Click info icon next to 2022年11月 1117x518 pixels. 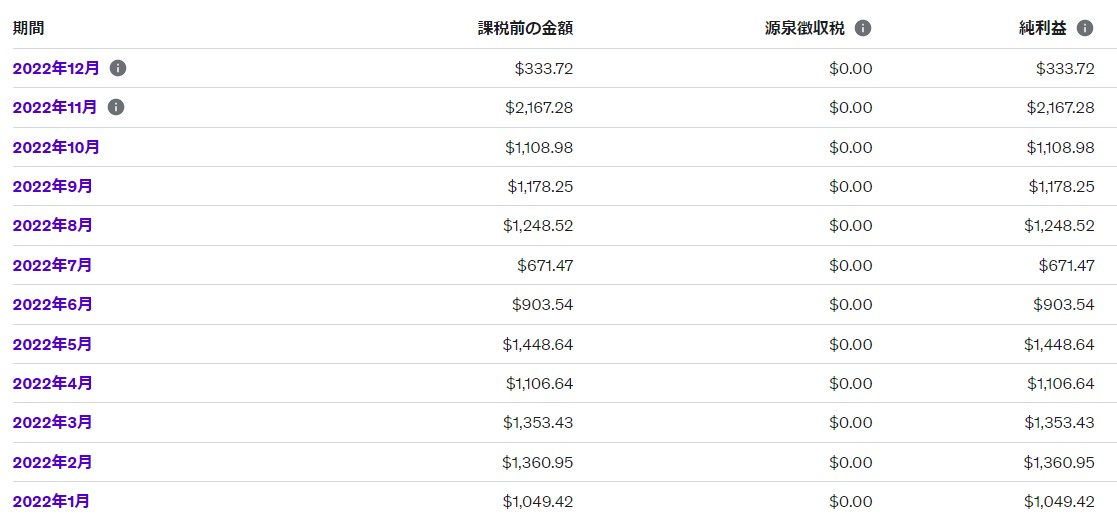(x=116, y=107)
